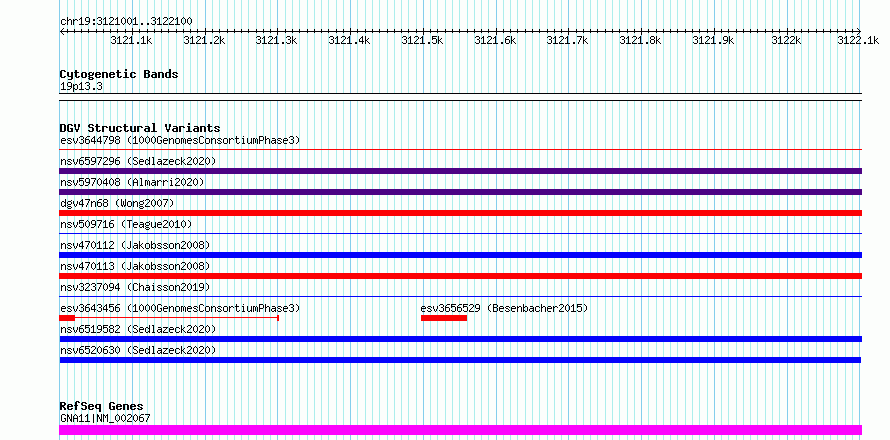This screenshot has width=890, height=440.
Task: Click the esv3643456 variant label
Action: 180,308
